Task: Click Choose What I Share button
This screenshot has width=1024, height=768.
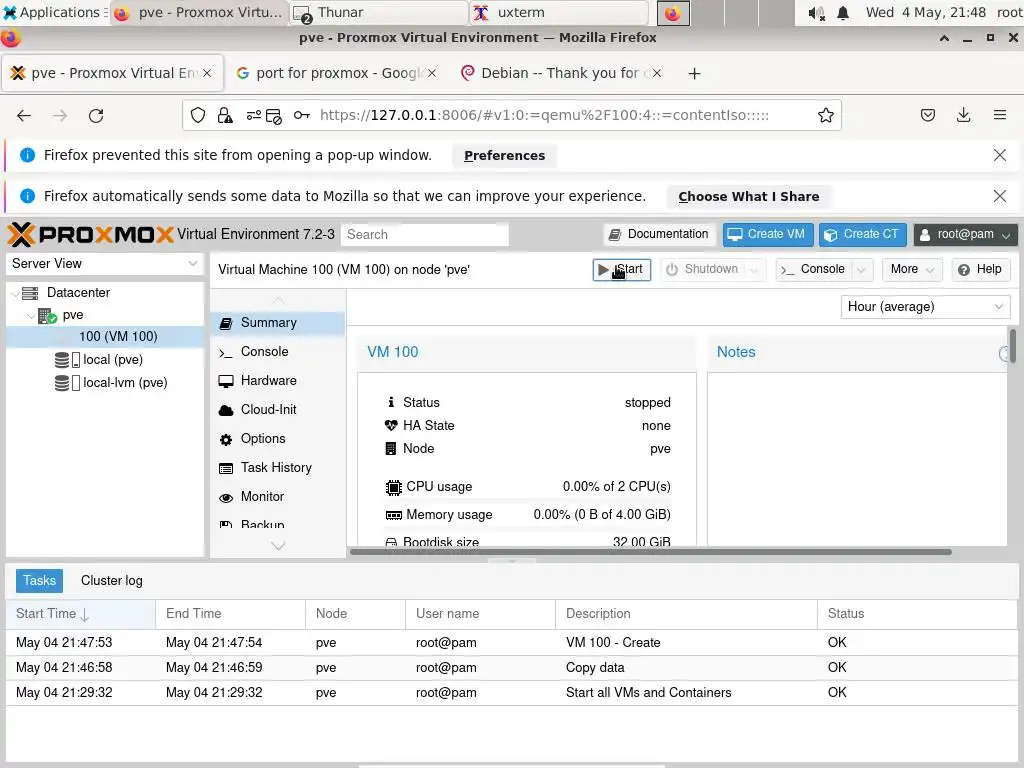Action: (748, 197)
